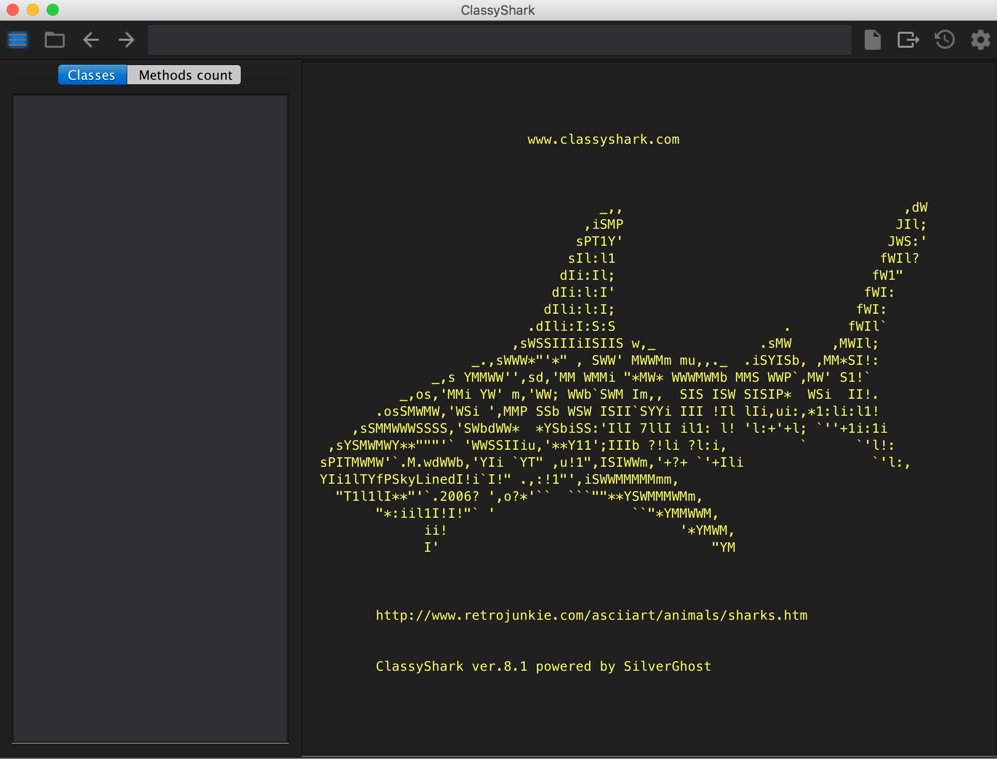Click the www.classyshark.com text
997x759 pixels.
[x=603, y=139]
